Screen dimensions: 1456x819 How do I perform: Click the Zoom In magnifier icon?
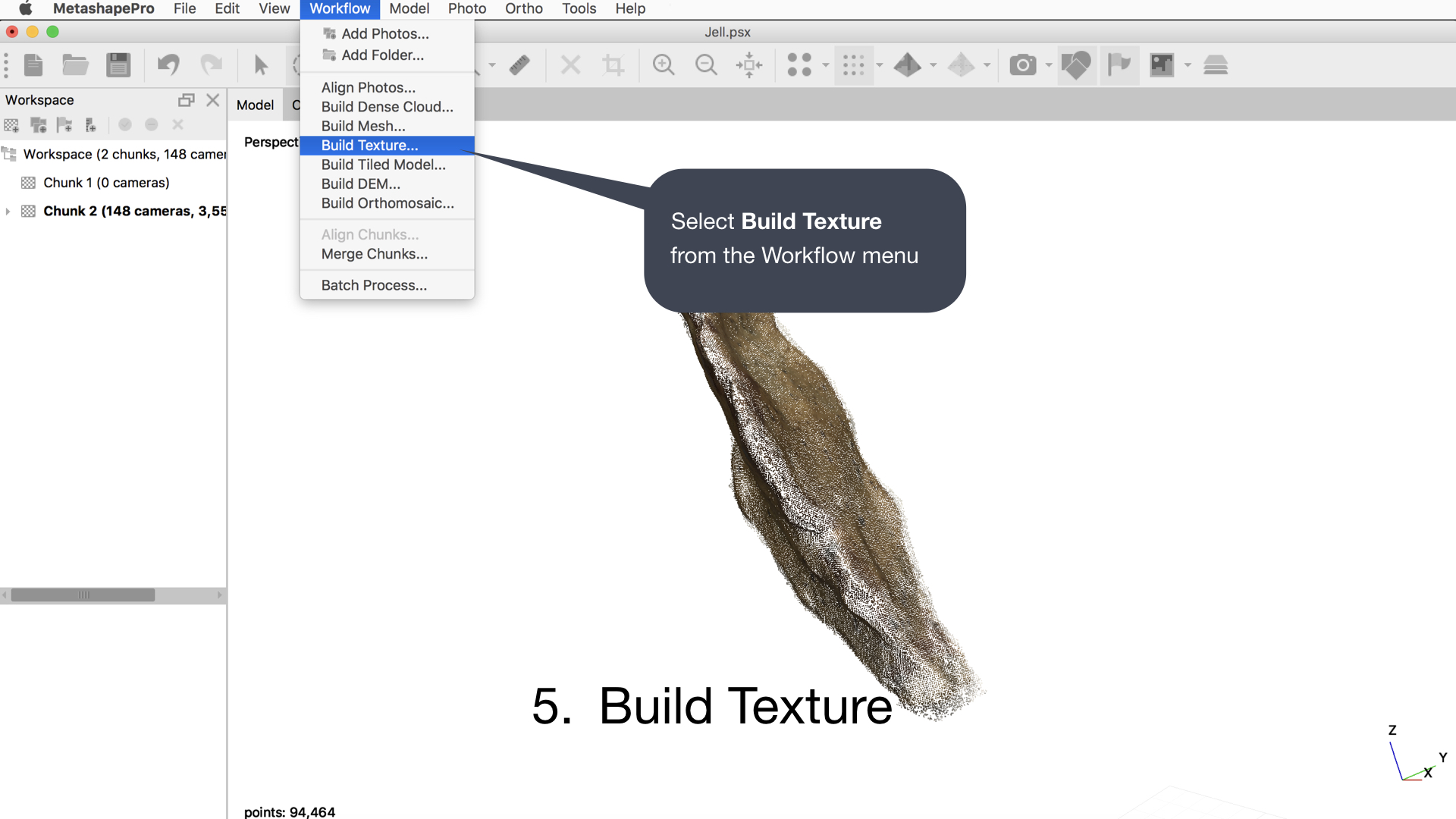click(x=664, y=65)
